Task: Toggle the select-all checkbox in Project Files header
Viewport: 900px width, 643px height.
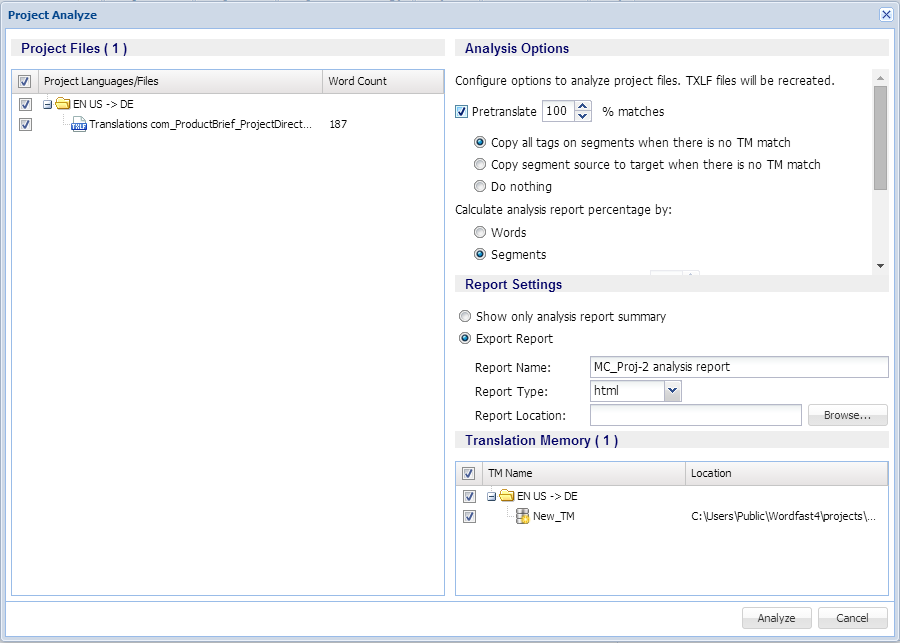Action: pyautogui.click(x=25, y=82)
